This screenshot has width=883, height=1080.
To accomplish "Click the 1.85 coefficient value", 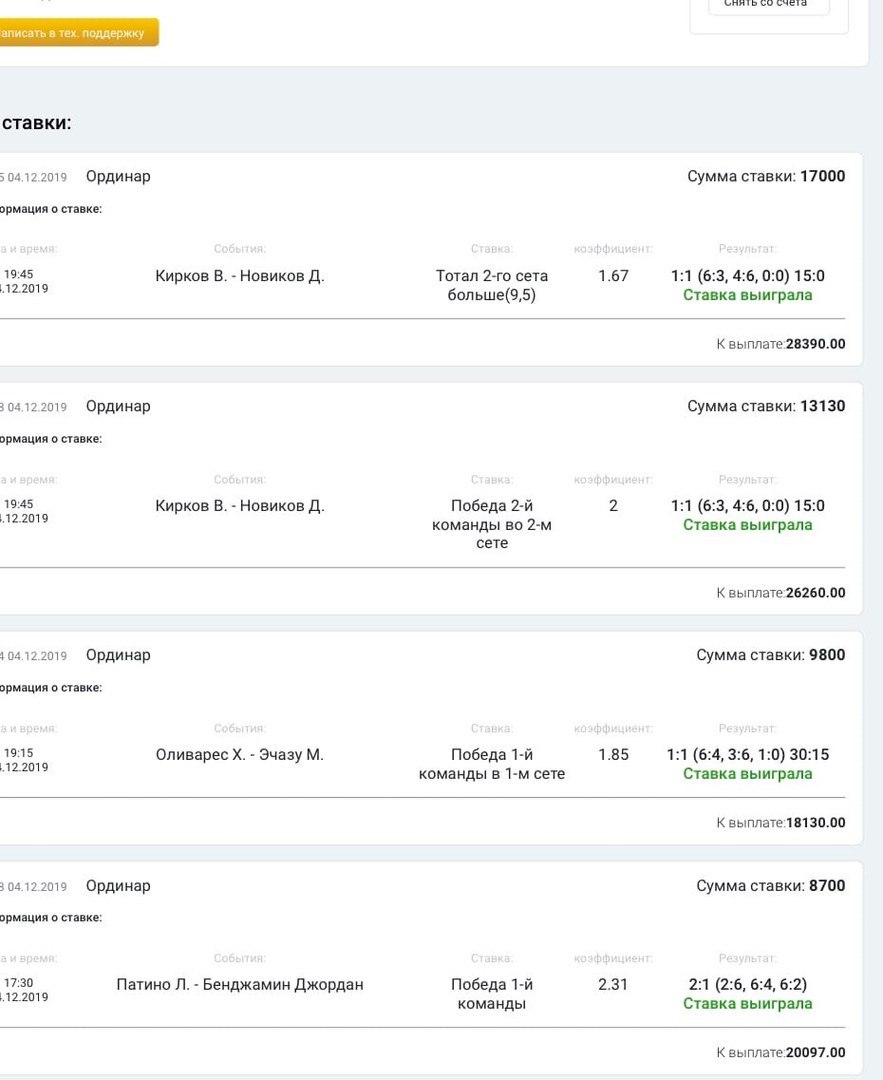I will click(613, 755).
